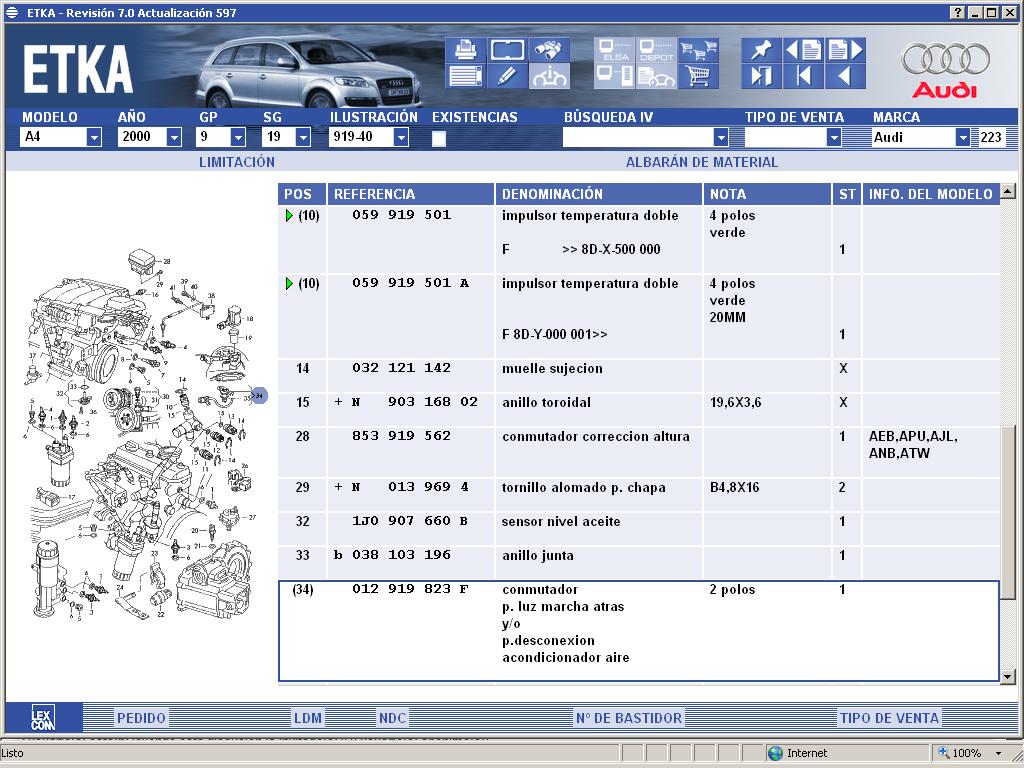
Task: Click the NOTA column header
Action: [767, 194]
